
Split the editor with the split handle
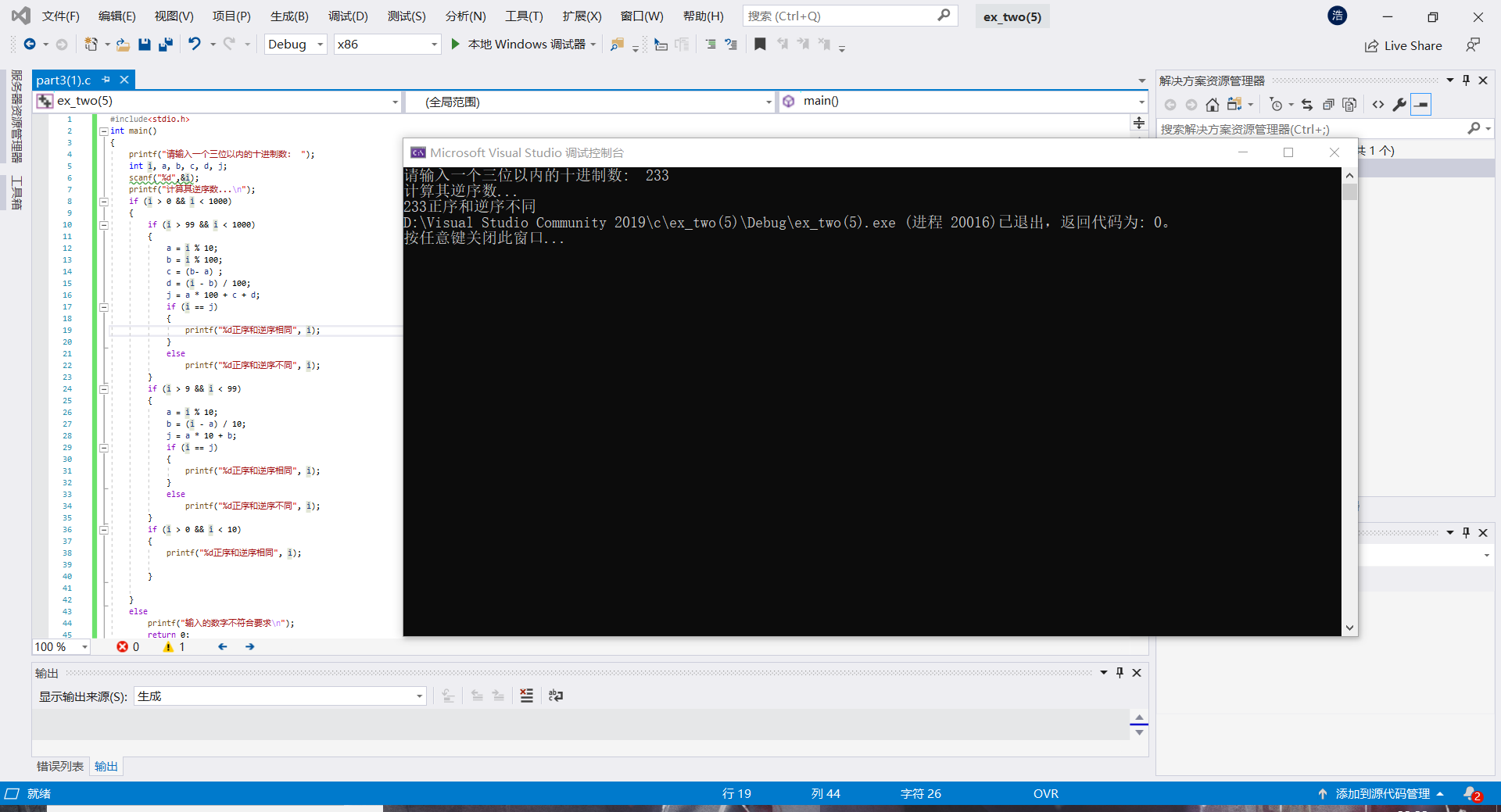tap(1139, 123)
